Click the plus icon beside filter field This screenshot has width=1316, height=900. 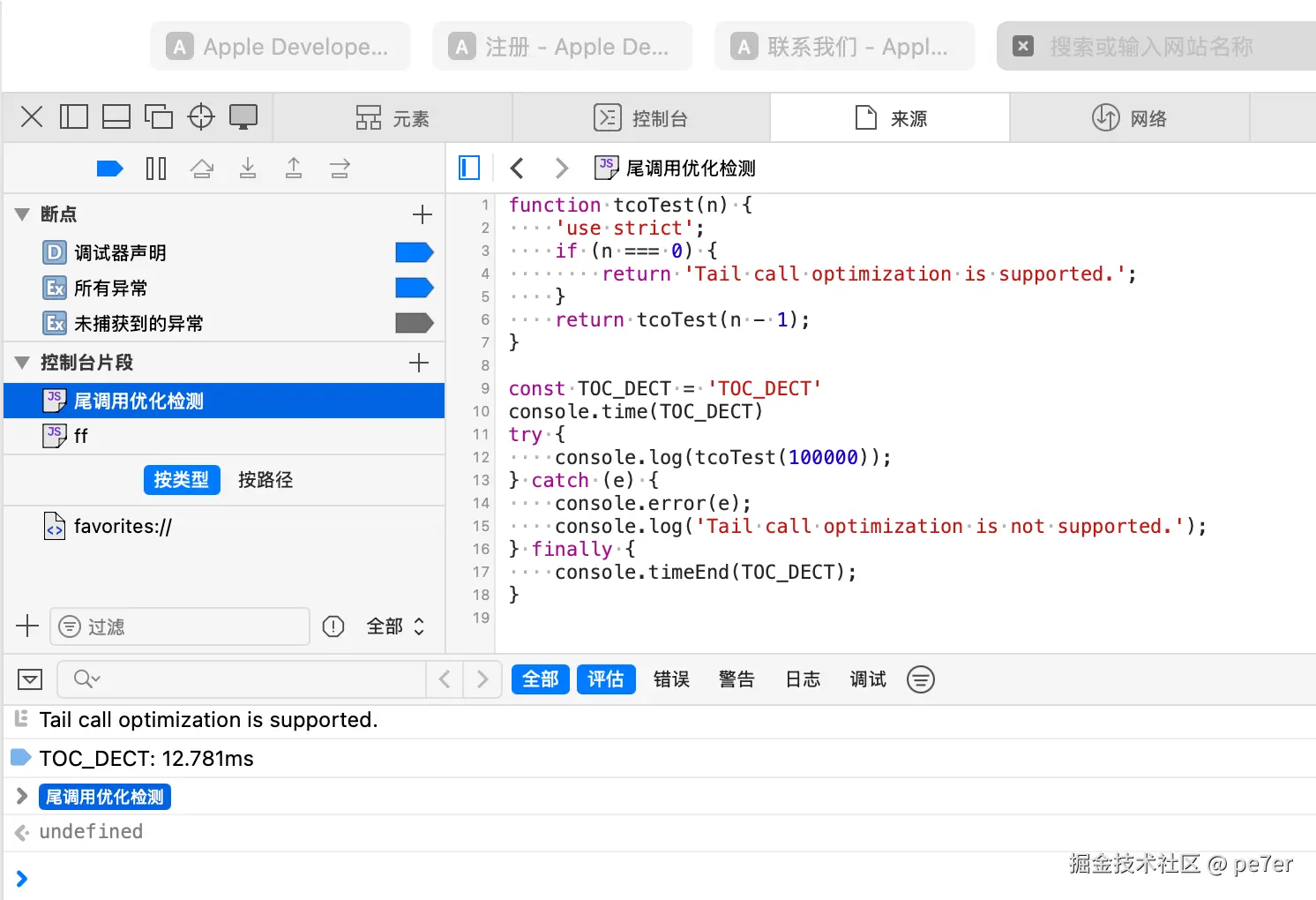point(27,626)
